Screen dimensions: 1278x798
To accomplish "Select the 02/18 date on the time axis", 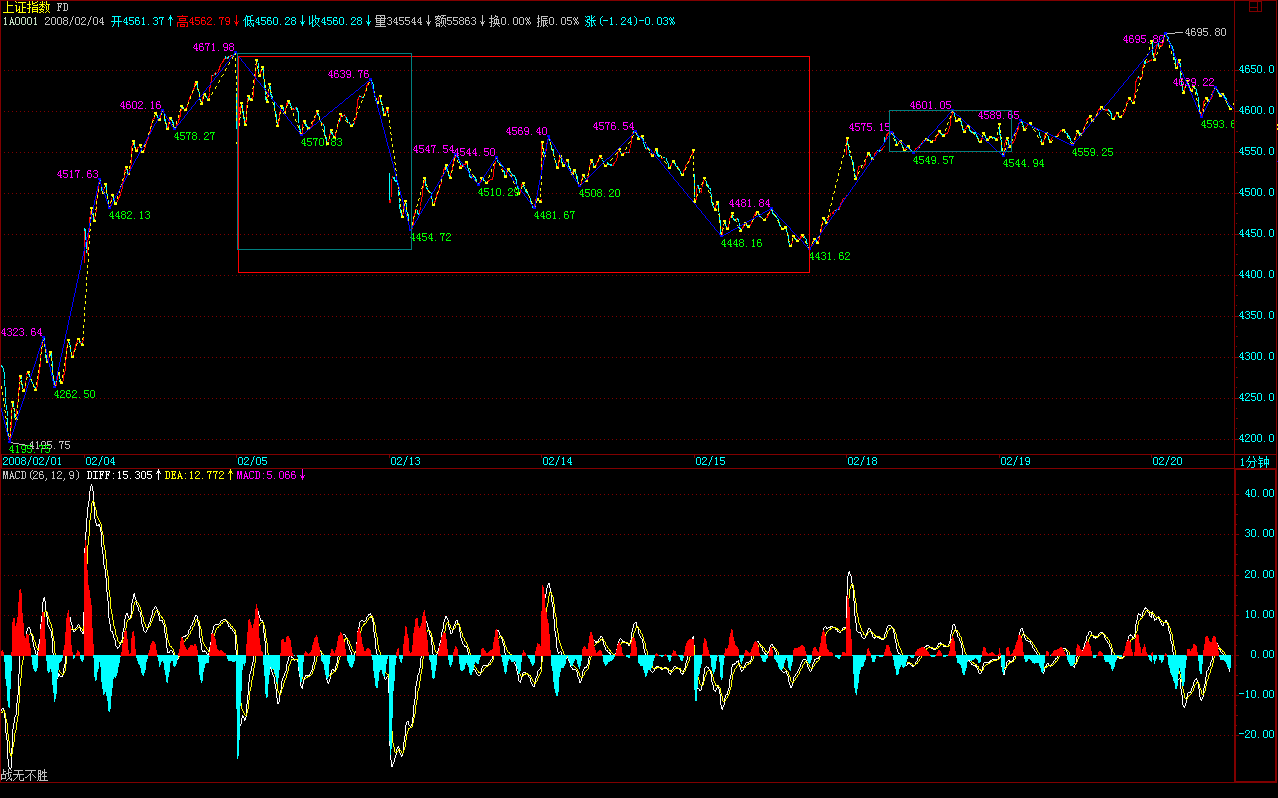I will [862, 462].
